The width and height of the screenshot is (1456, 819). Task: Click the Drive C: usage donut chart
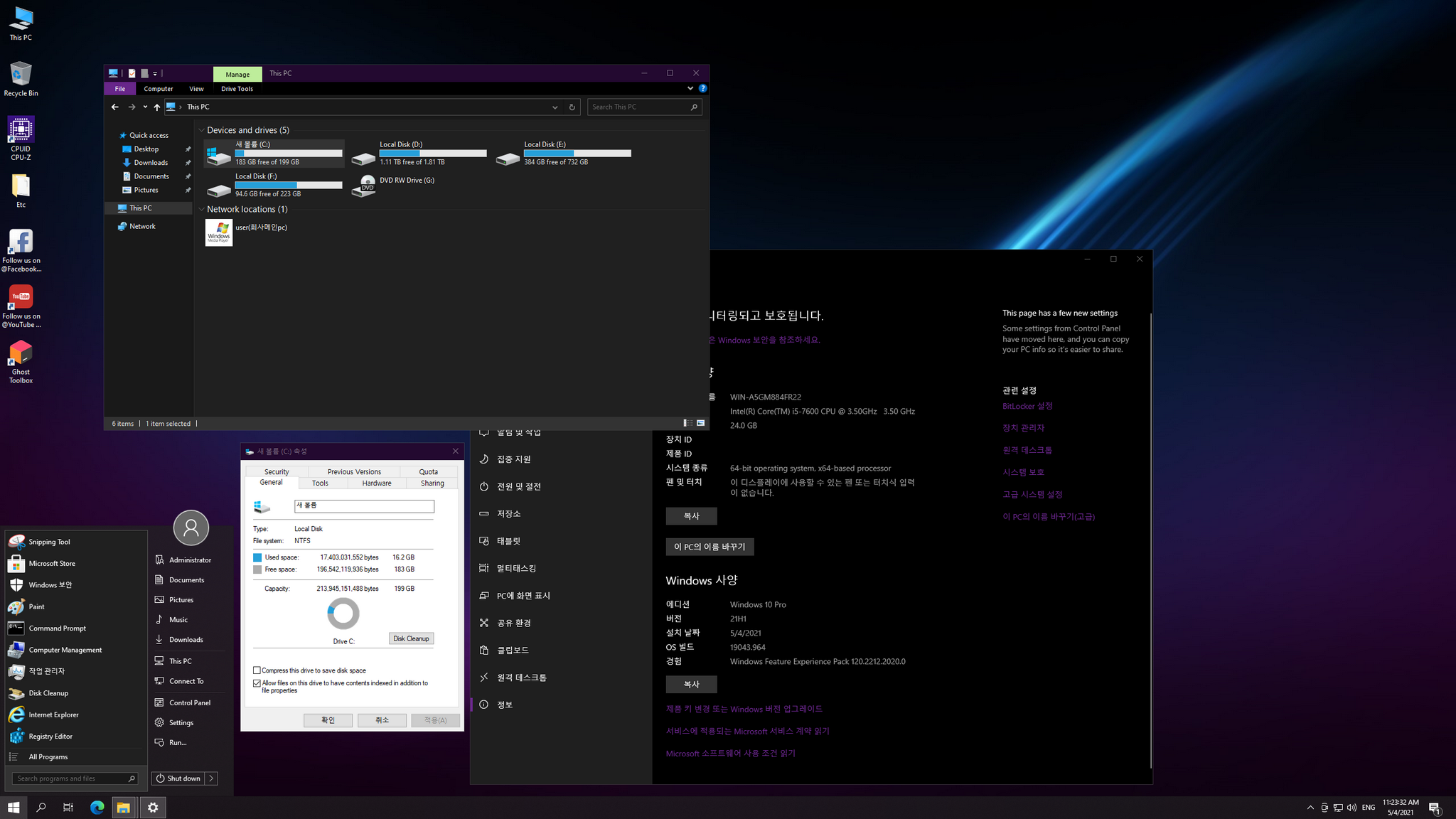(x=343, y=614)
